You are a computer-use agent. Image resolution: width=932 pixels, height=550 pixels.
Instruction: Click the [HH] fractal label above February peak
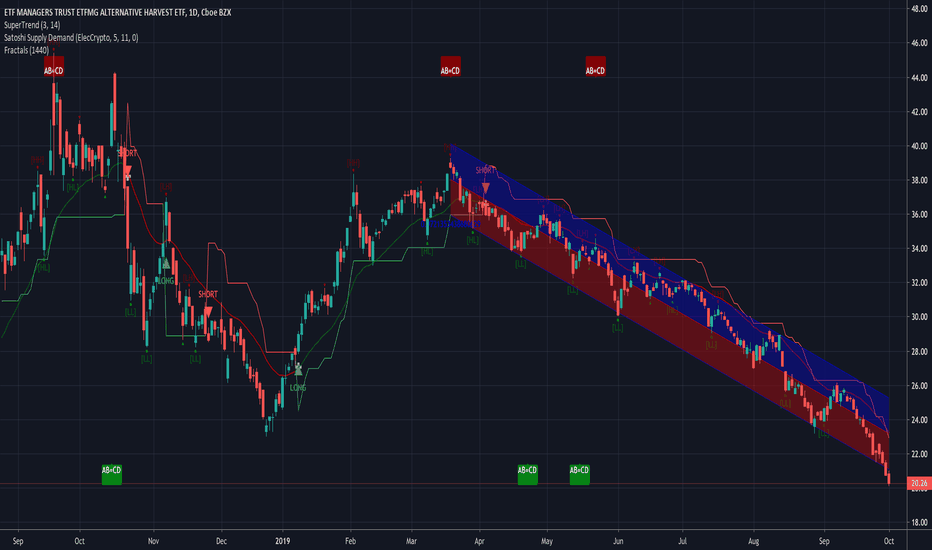click(x=354, y=163)
